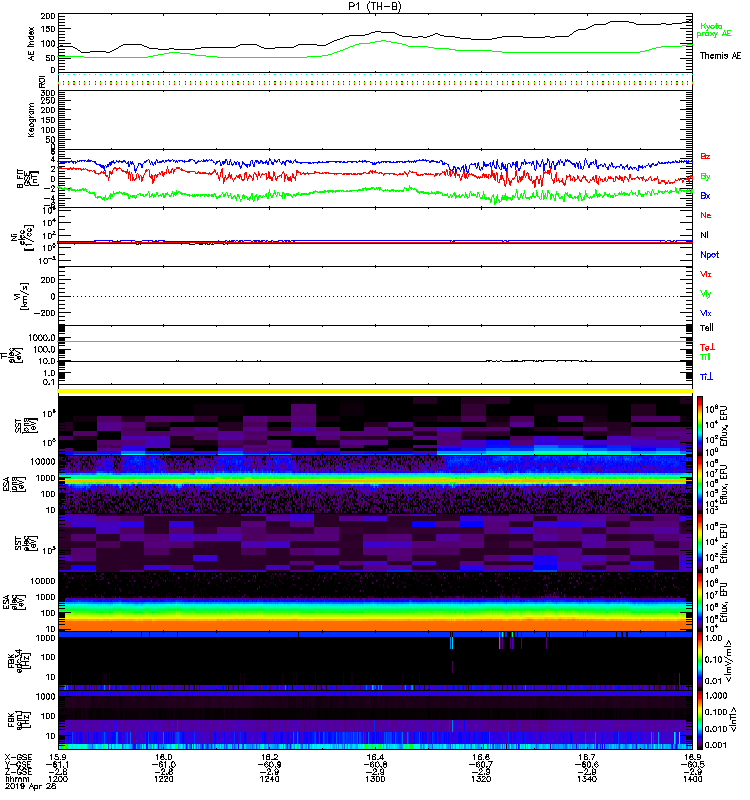Click the "1220" time tick label
The image size is (750, 800).
click(163, 779)
